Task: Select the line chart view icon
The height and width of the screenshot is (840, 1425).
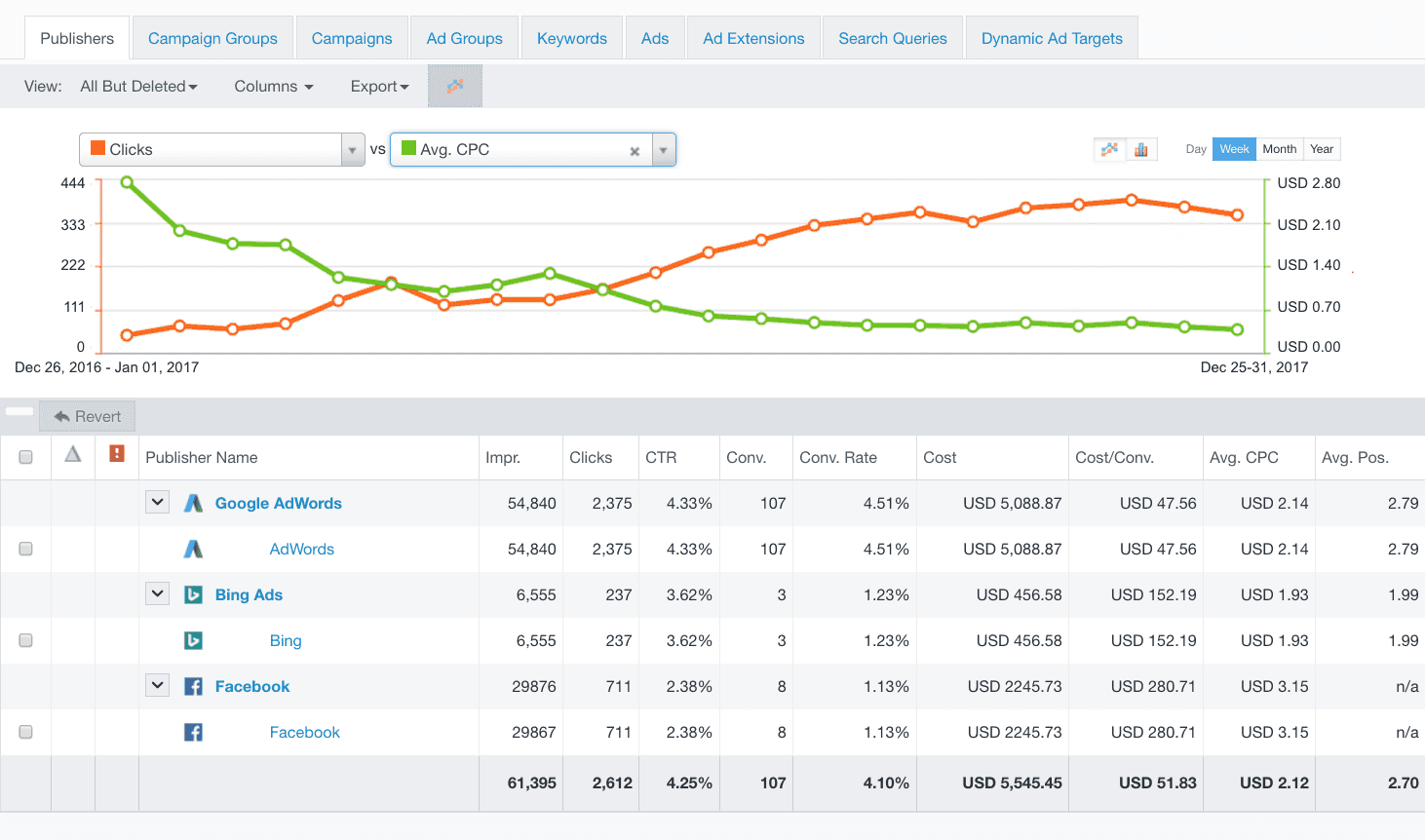Action: [1109, 148]
